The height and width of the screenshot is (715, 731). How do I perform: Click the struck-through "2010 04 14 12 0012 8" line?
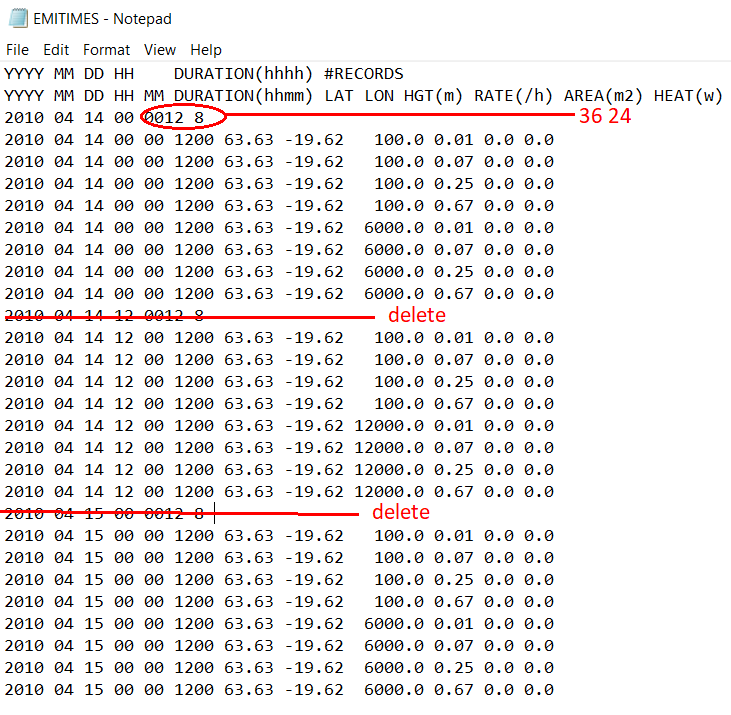[x=105, y=316]
